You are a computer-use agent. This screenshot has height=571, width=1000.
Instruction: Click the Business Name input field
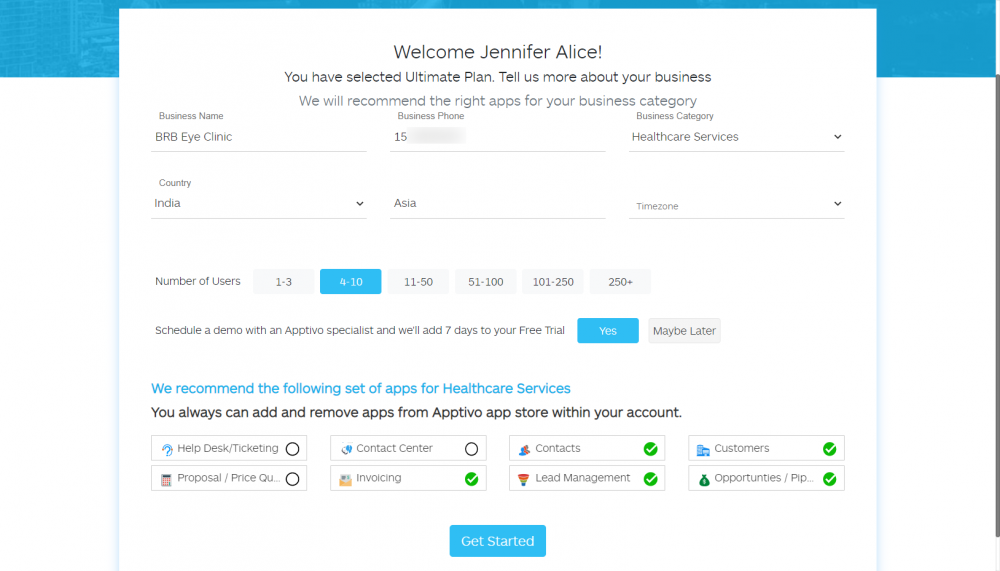258,137
